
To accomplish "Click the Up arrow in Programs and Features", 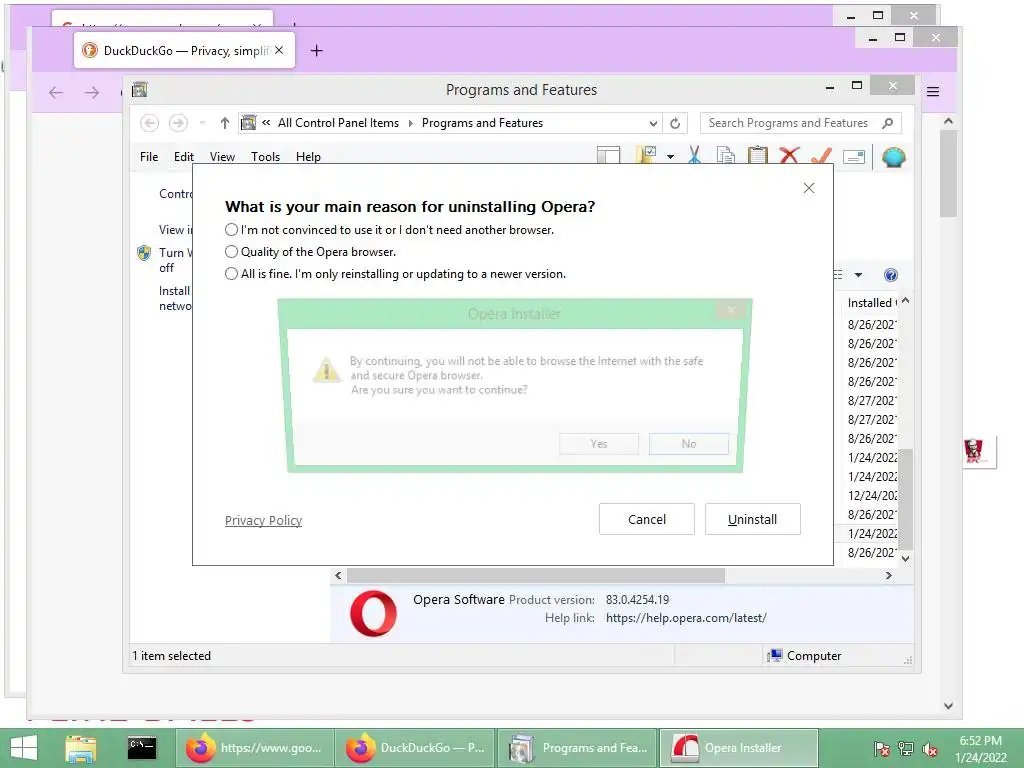I will tap(225, 123).
